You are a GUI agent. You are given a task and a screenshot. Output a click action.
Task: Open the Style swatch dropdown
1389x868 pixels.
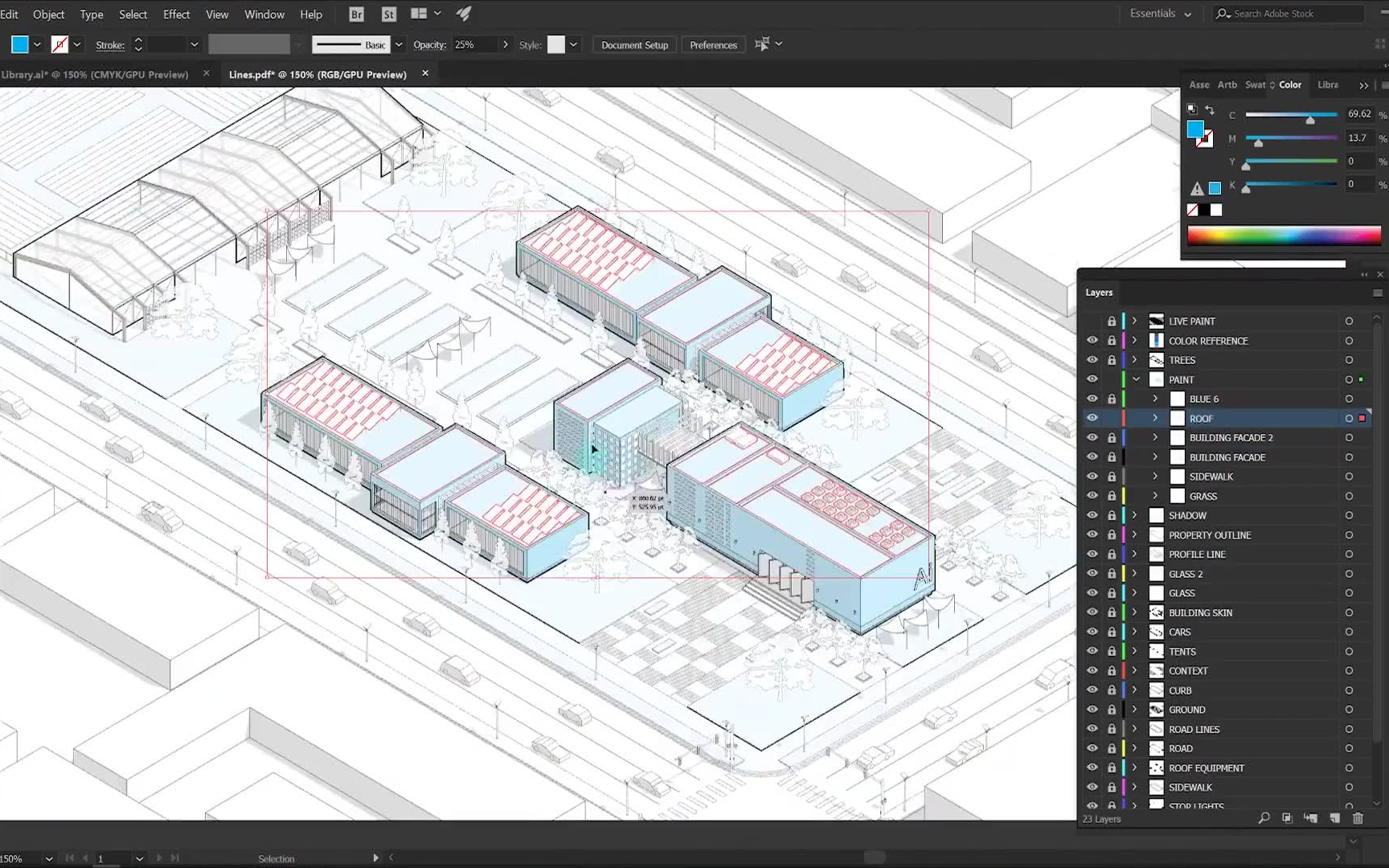573,45
